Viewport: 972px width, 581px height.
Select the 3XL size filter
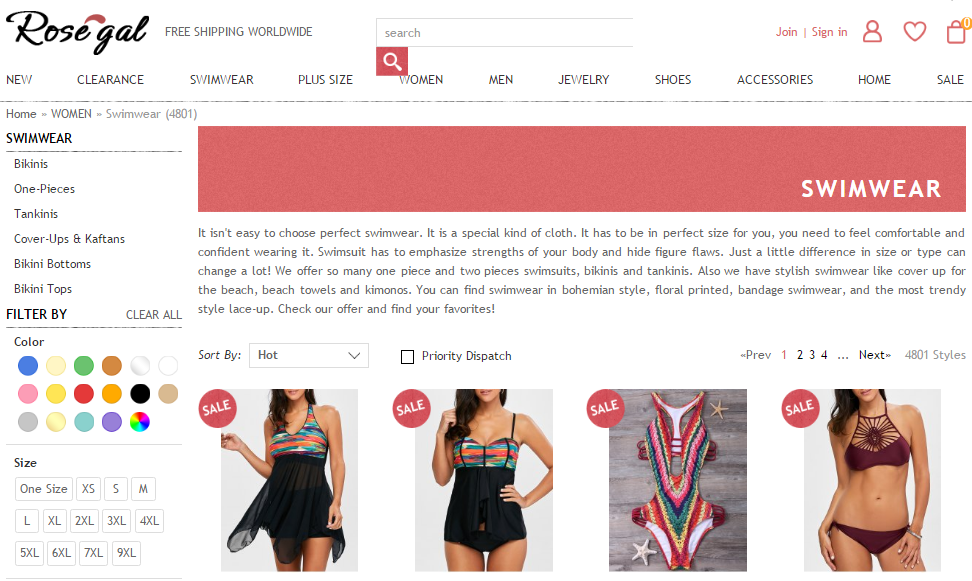click(x=117, y=521)
